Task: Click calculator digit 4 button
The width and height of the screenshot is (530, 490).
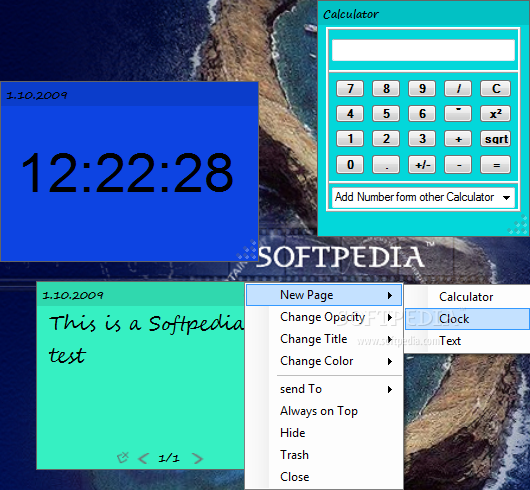Action: click(x=350, y=114)
